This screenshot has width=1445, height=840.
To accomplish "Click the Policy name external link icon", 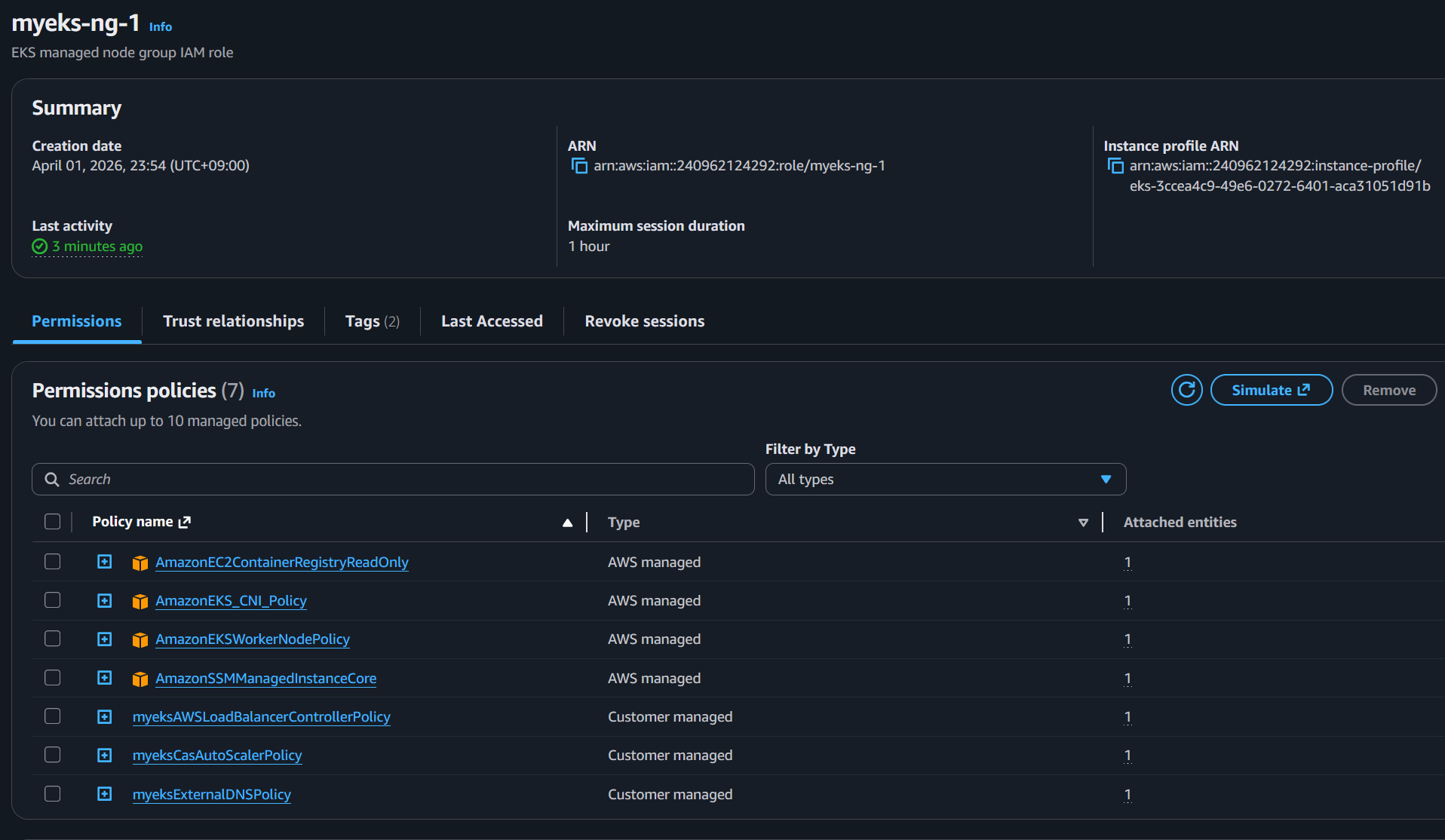I will (185, 522).
